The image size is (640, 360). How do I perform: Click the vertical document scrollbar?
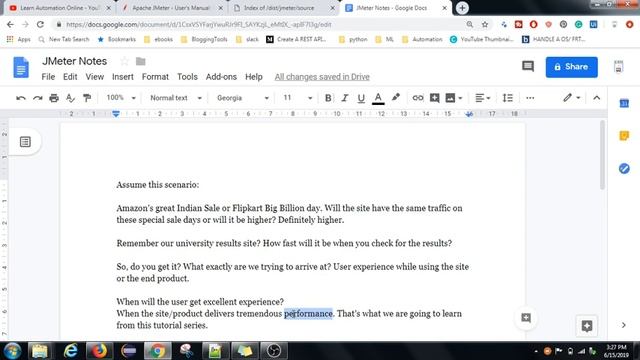pyautogui.click(x=602, y=155)
